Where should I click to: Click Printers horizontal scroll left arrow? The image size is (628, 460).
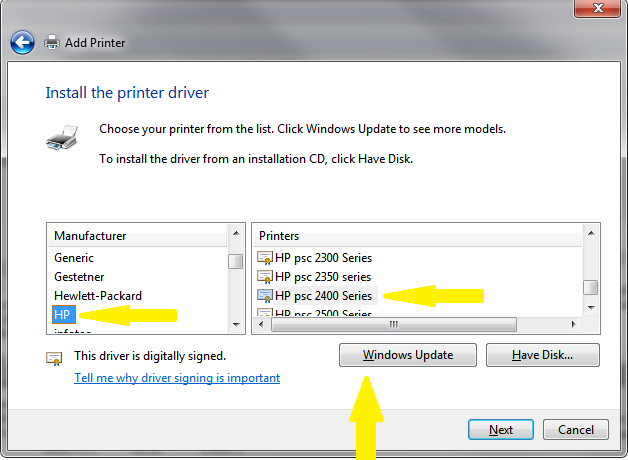pos(261,324)
